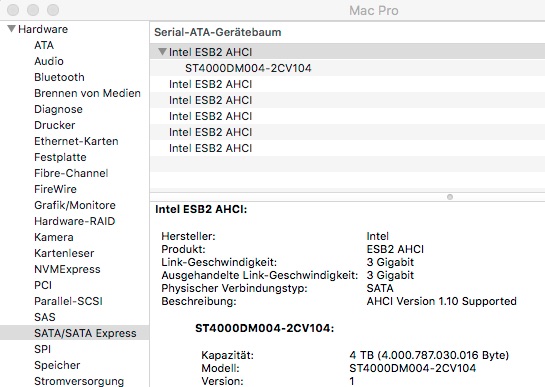Click the bold ST4000DM004-2CV104: heading
The image size is (545, 387).
[x=265, y=328]
